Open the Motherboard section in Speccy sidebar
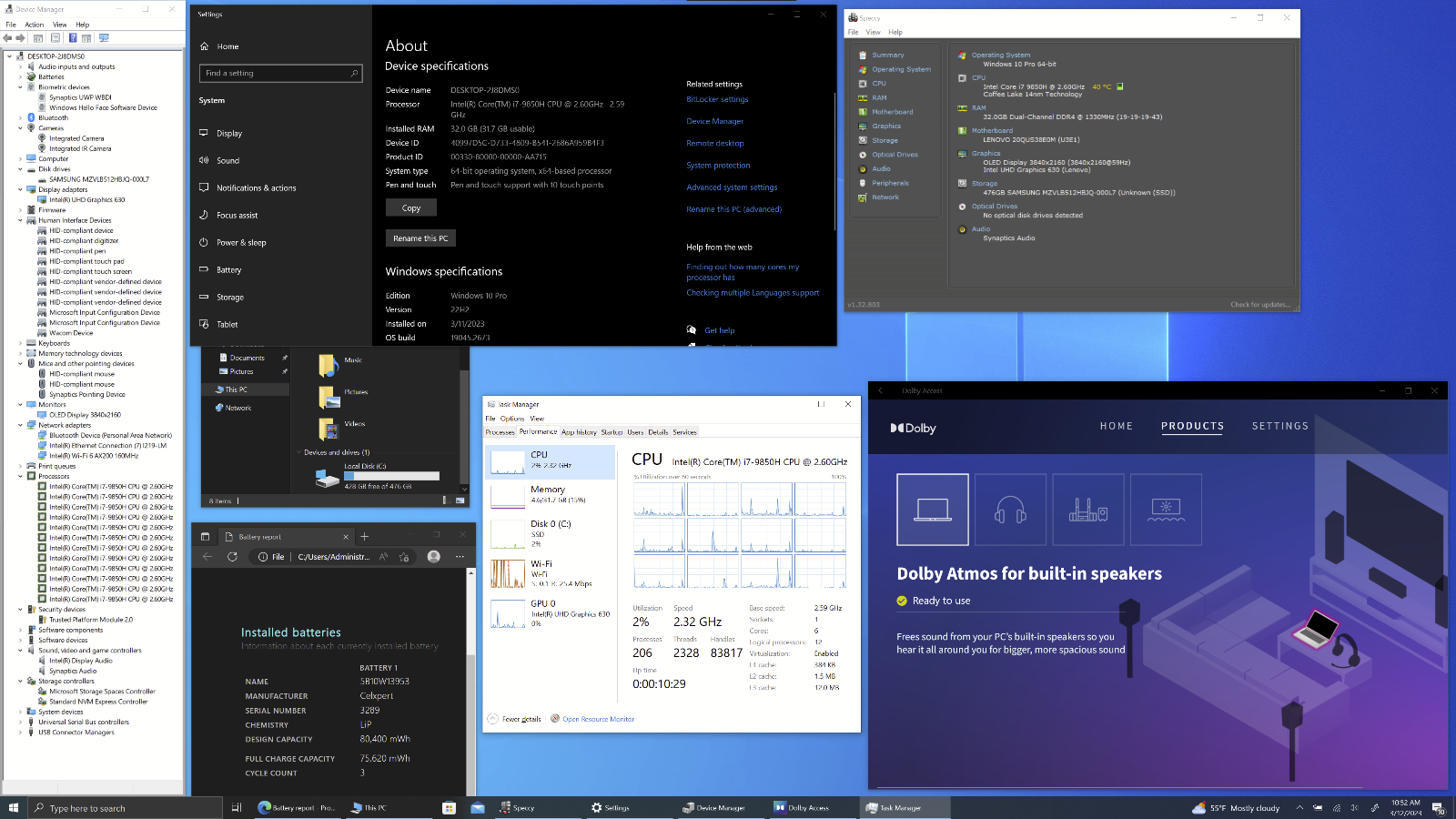This screenshot has width=1456, height=819. tap(892, 112)
